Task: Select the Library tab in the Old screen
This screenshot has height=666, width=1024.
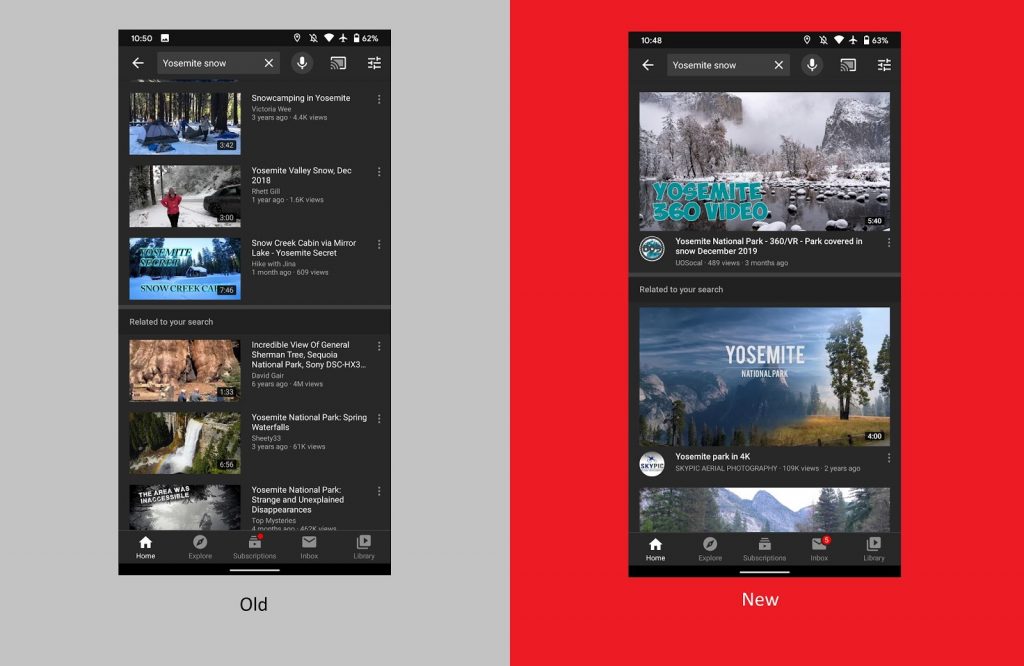Action: [x=364, y=547]
